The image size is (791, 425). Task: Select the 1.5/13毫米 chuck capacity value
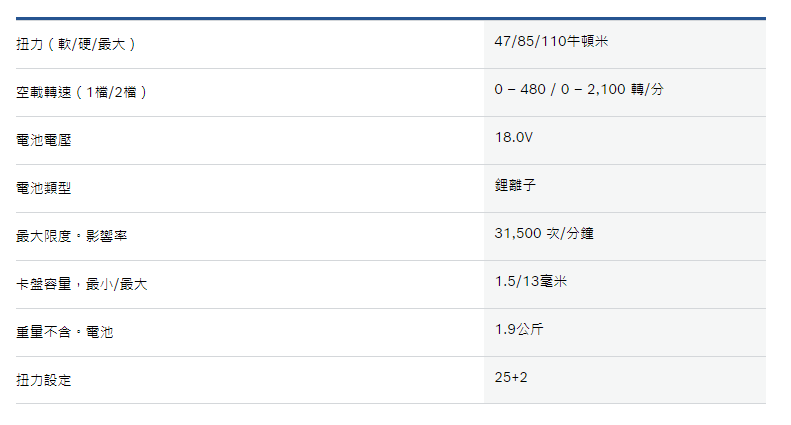point(531,281)
